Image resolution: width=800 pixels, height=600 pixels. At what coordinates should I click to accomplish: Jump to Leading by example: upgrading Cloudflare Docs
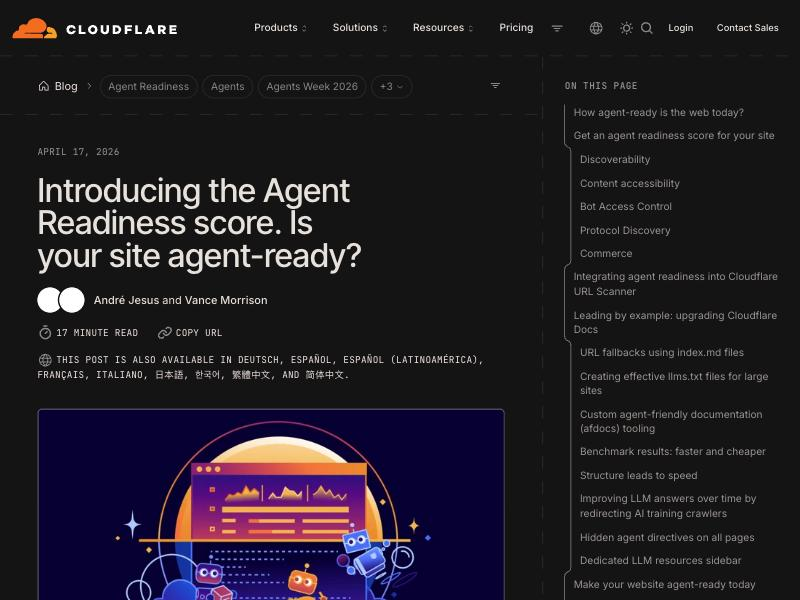[675, 322]
